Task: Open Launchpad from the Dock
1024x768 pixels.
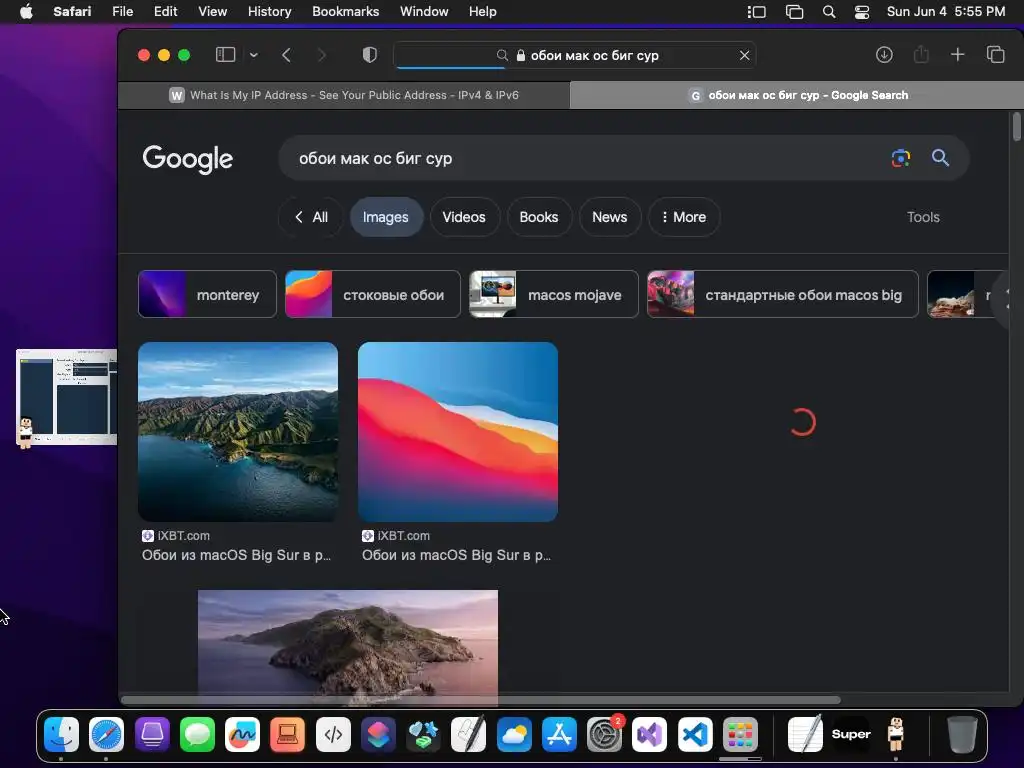Action: (741, 735)
